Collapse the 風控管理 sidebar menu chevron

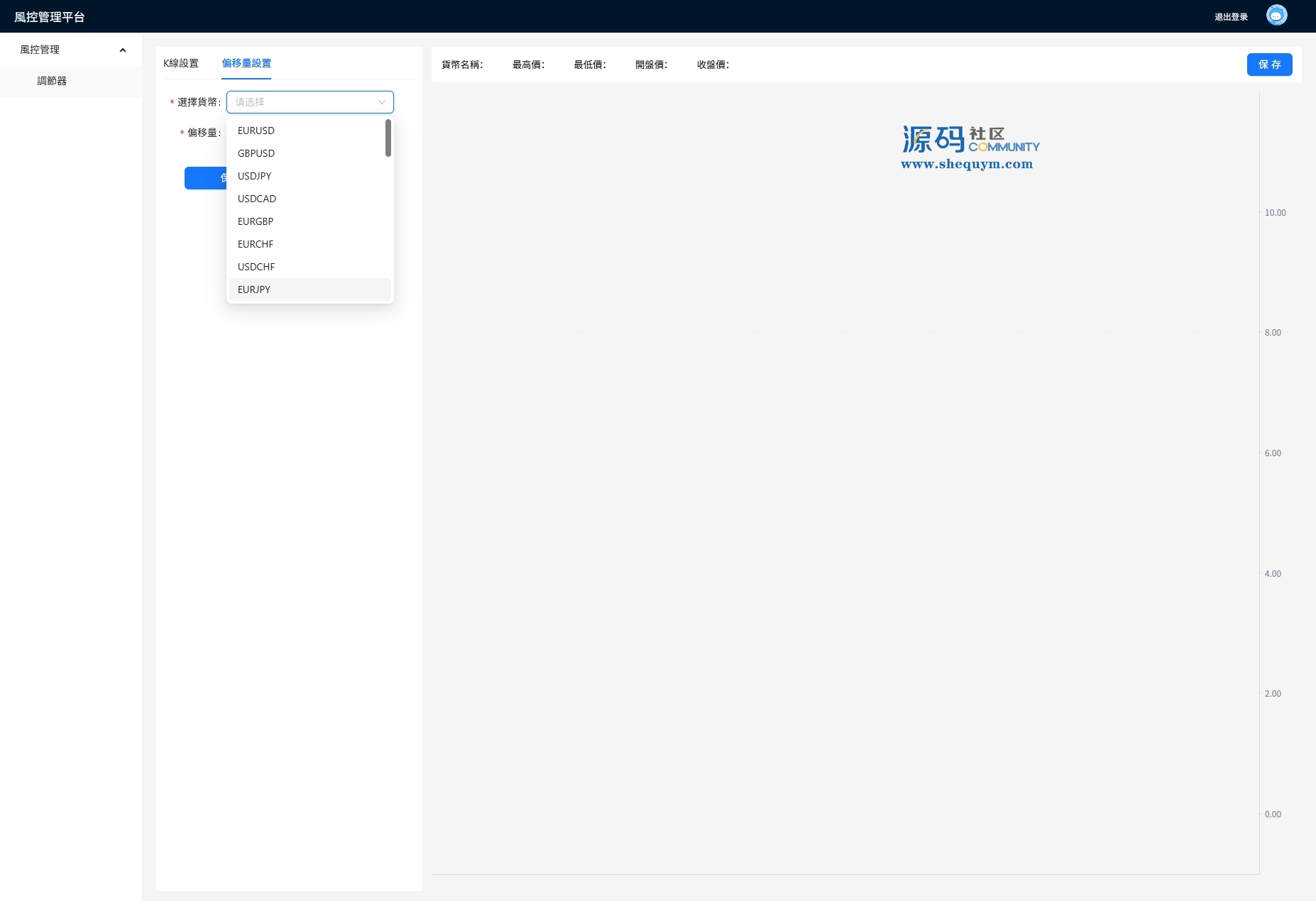(x=123, y=50)
